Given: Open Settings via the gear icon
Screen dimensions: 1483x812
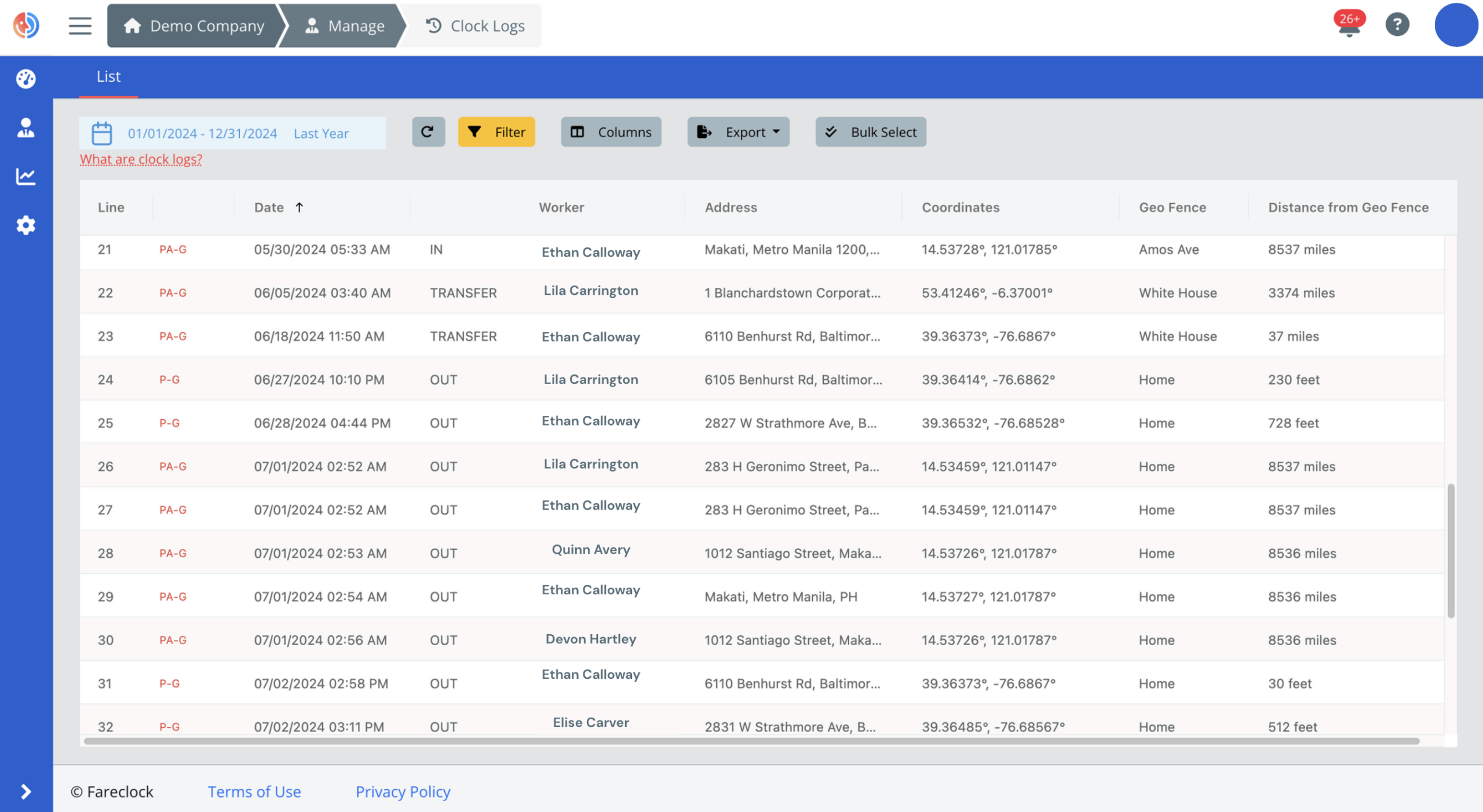Looking at the screenshot, I should [26, 225].
